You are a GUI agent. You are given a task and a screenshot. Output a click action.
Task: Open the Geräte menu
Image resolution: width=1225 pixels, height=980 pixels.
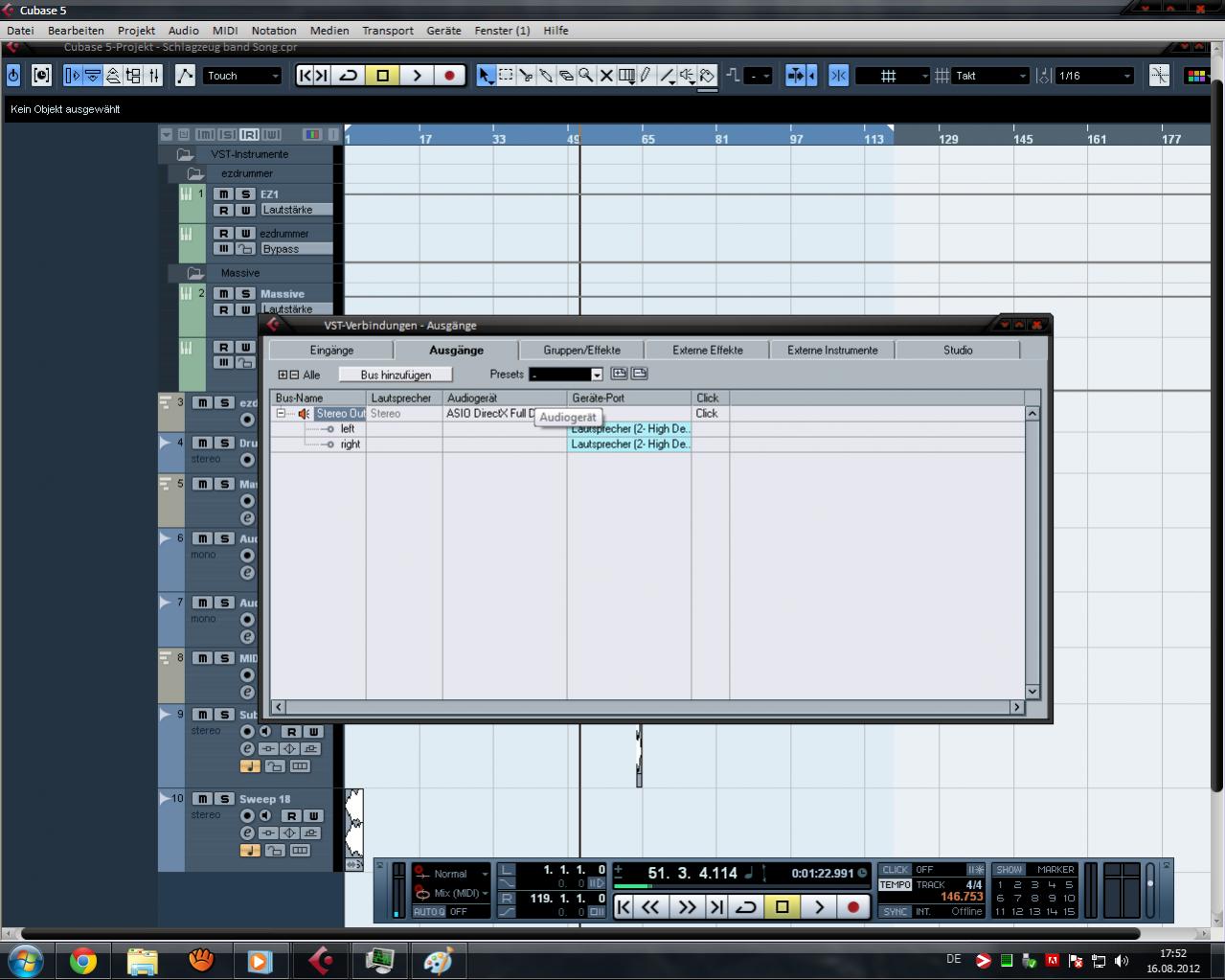pos(443,31)
